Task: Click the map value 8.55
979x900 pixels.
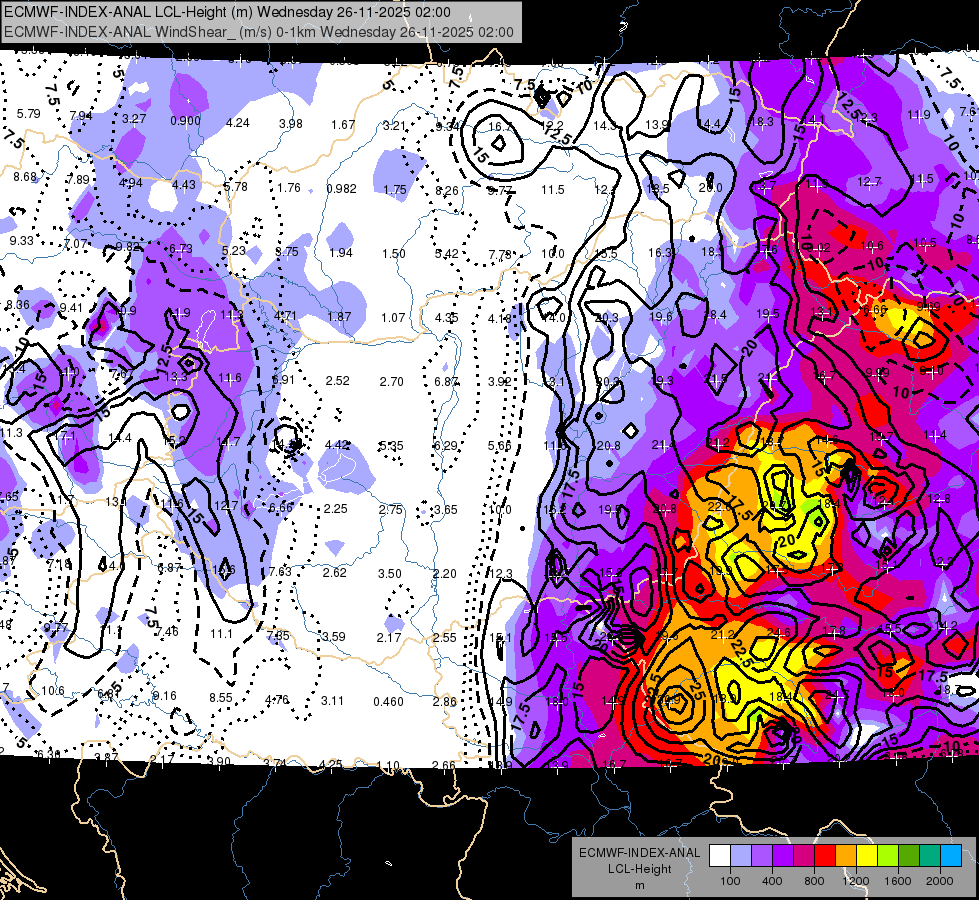Action: tap(221, 698)
